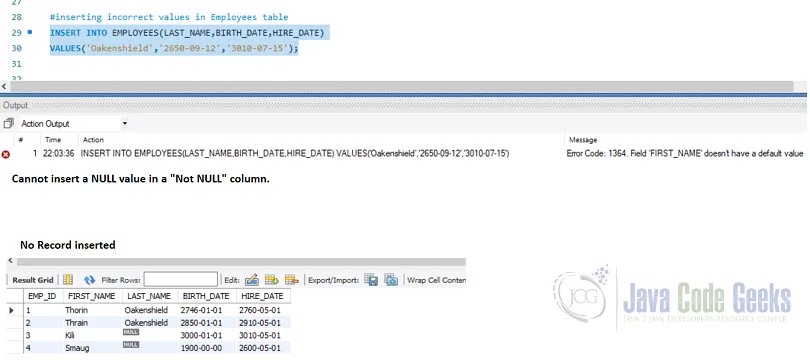Click the INSERT statement in Action output row

(x=295, y=154)
